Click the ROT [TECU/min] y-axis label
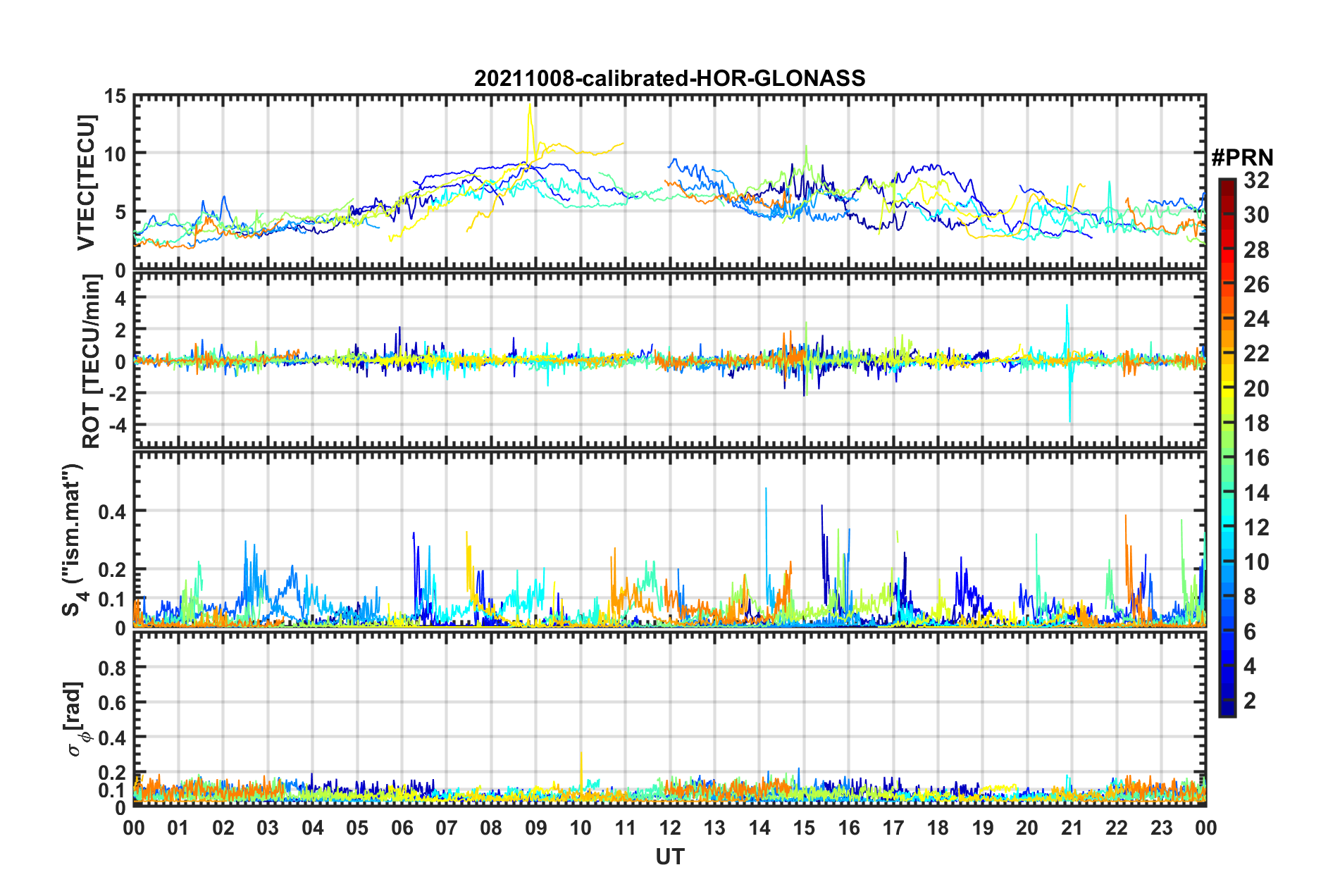 [x=91, y=361]
